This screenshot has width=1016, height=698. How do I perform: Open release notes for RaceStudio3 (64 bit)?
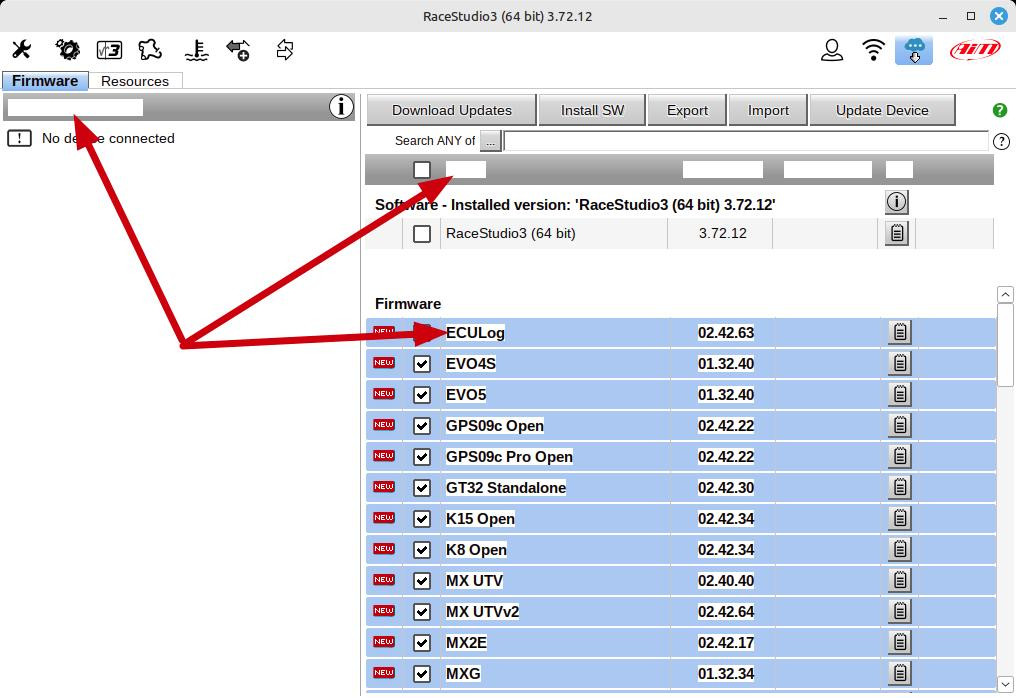(897, 233)
